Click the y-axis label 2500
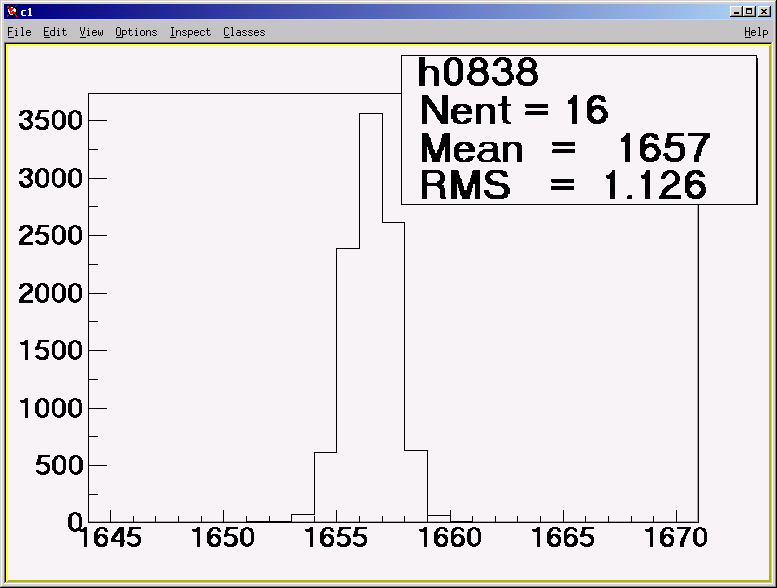Image resolution: width=777 pixels, height=588 pixels. [x=51, y=235]
